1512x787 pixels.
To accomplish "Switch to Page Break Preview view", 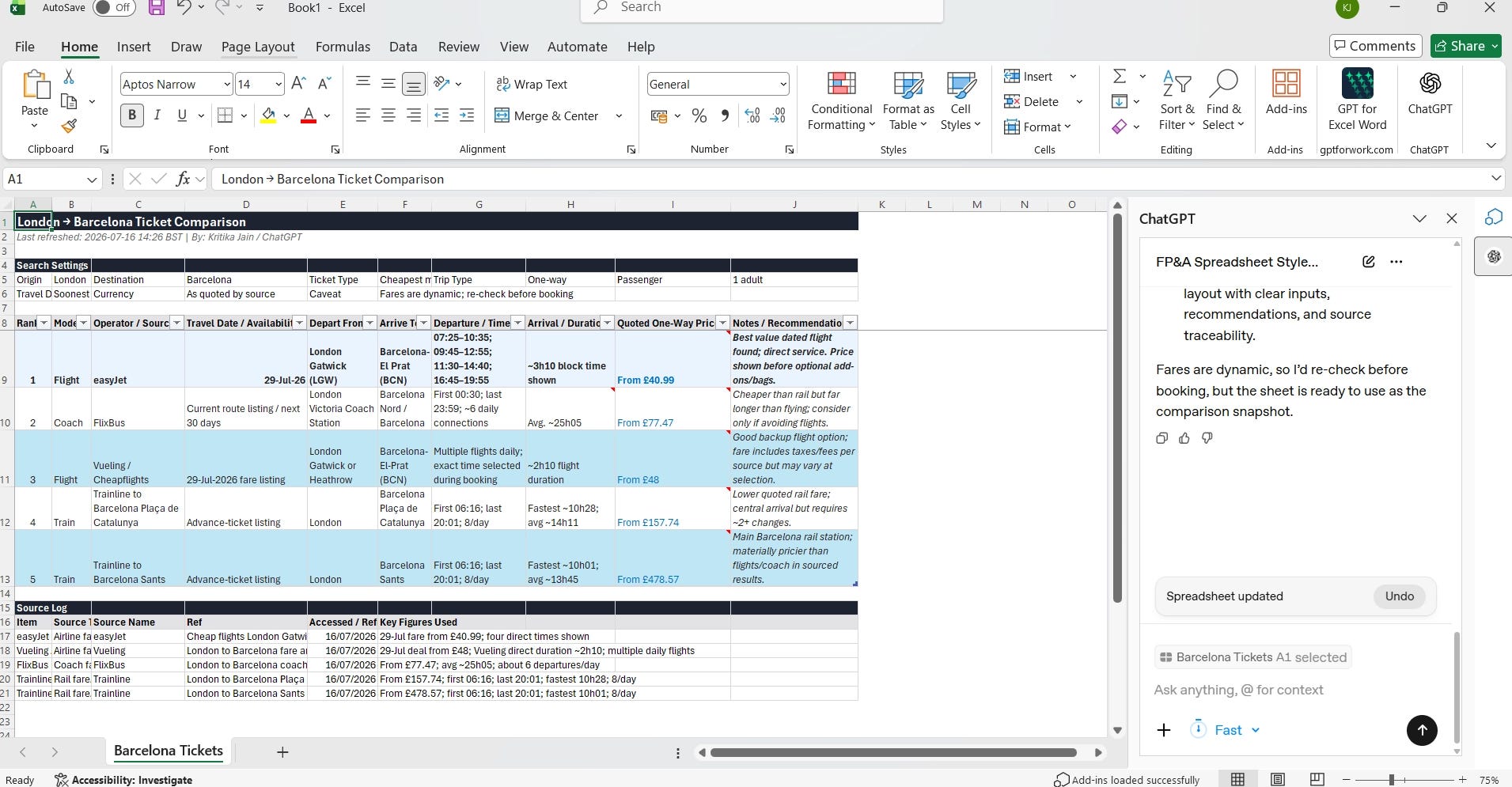I will coord(1317,780).
